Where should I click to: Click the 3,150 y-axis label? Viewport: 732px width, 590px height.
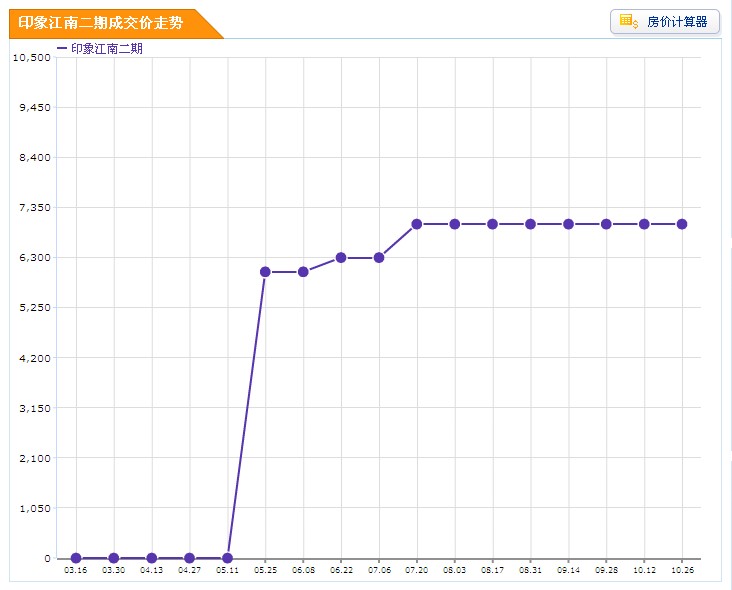[35, 408]
